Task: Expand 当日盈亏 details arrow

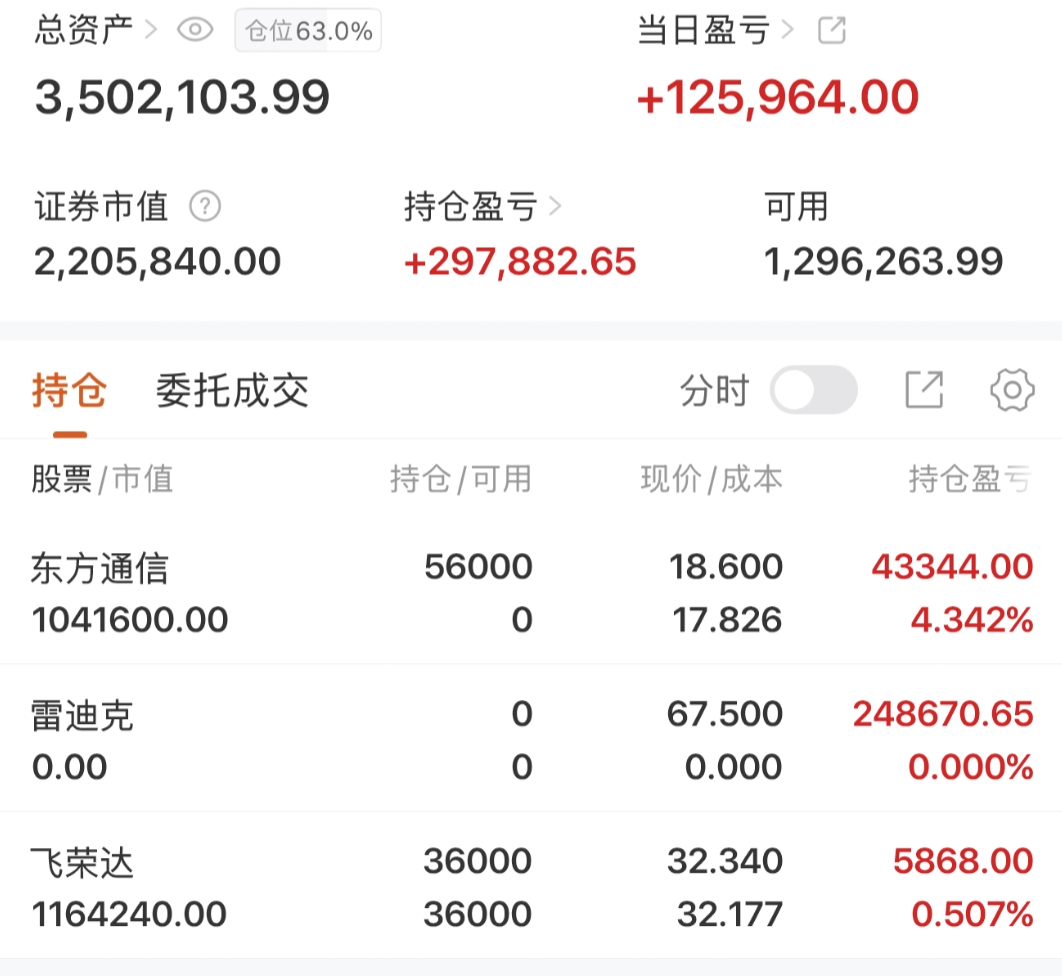Action: [x=788, y=30]
